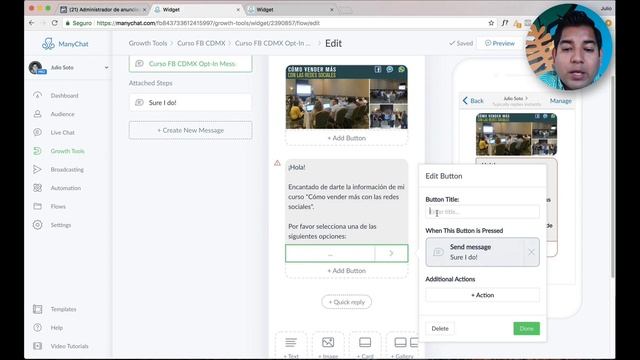Click the course image card thumbnail
Image resolution: width=640 pixels, height=360 pixels.
point(347,97)
